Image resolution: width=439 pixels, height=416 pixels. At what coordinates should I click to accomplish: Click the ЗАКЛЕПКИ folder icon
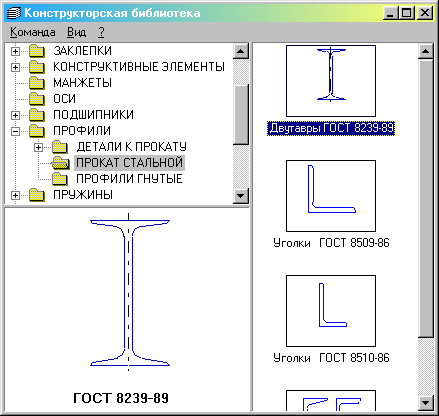(x=37, y=51)
